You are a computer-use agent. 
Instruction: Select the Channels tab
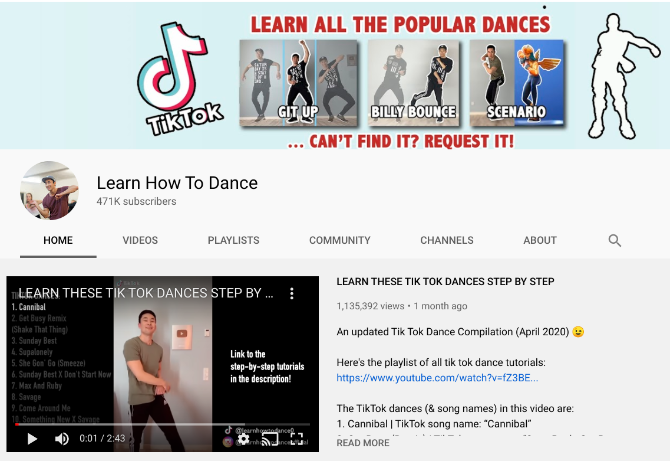pyautogui.click(x=447, y=240)
